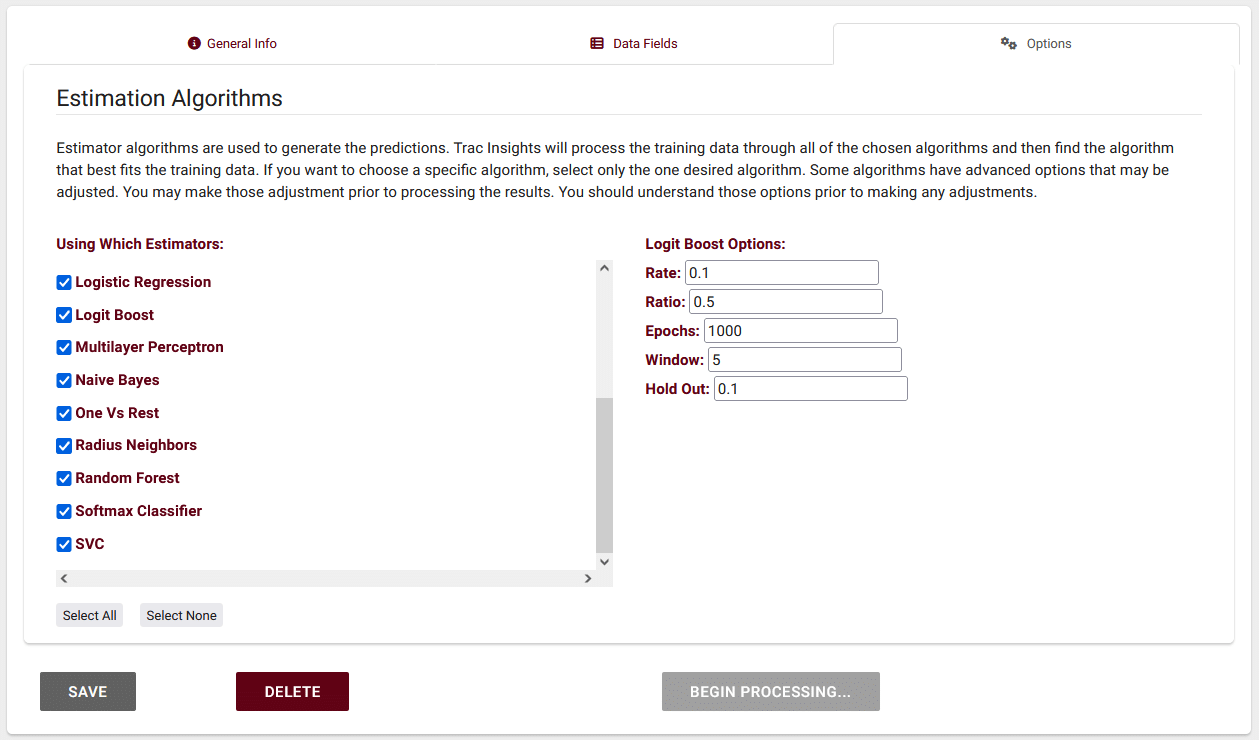Click the horizontal scroll left arrow
Image resolution: width=1259 pixels, height=740 pixels.
[64, 578]
